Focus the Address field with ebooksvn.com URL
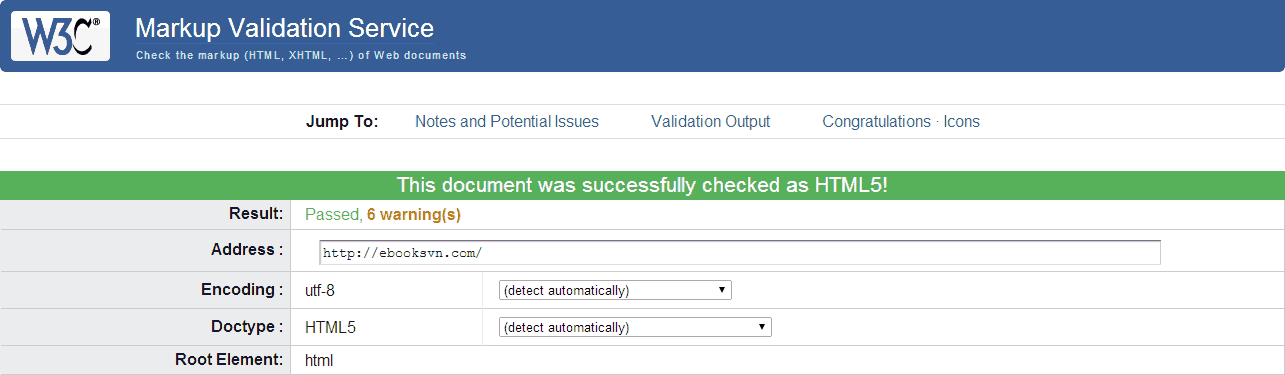The image size is (1285, 375). coord(740,253)
